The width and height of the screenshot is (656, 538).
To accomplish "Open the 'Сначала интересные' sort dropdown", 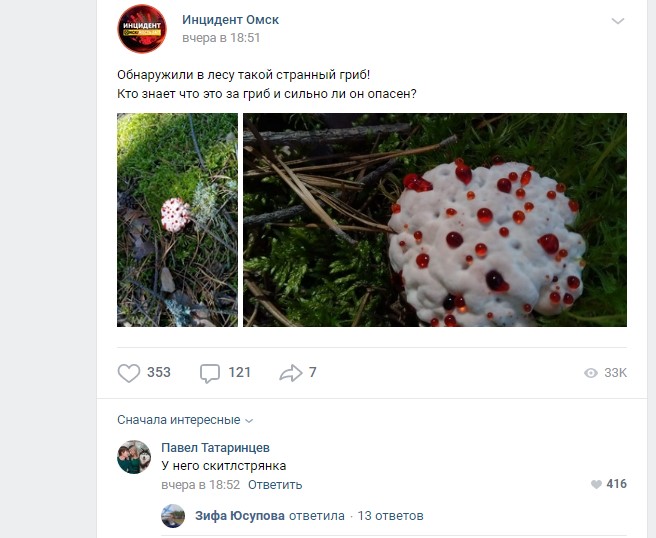I will (x=185, y=420).
